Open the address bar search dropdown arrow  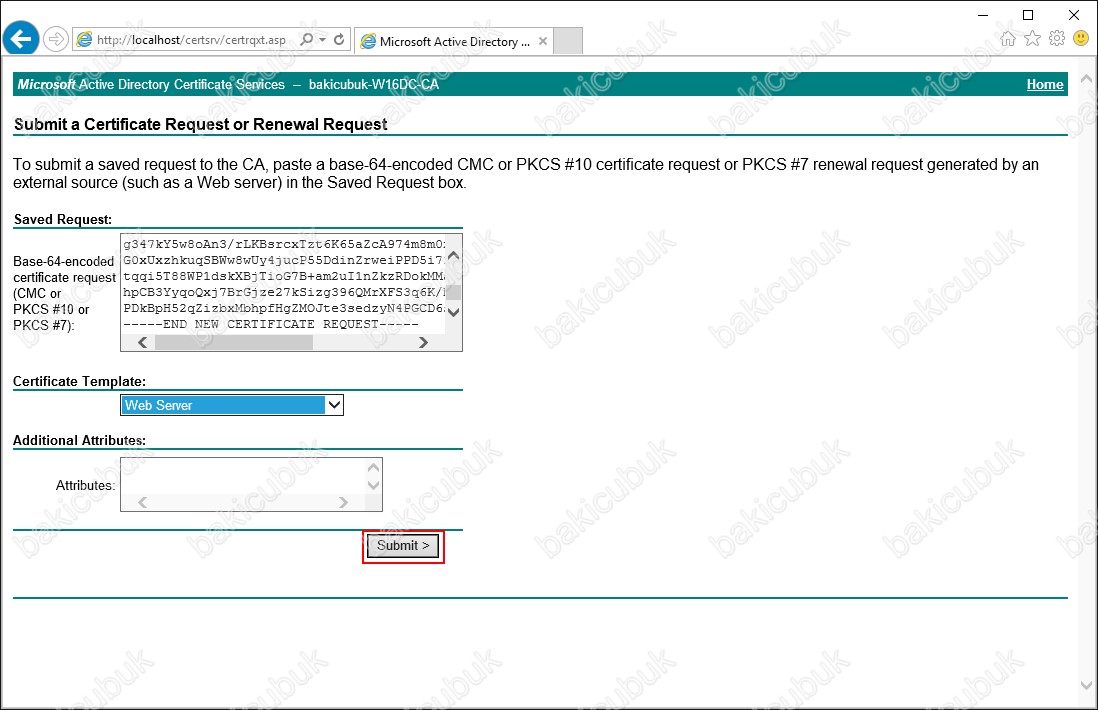click(323, 39)
